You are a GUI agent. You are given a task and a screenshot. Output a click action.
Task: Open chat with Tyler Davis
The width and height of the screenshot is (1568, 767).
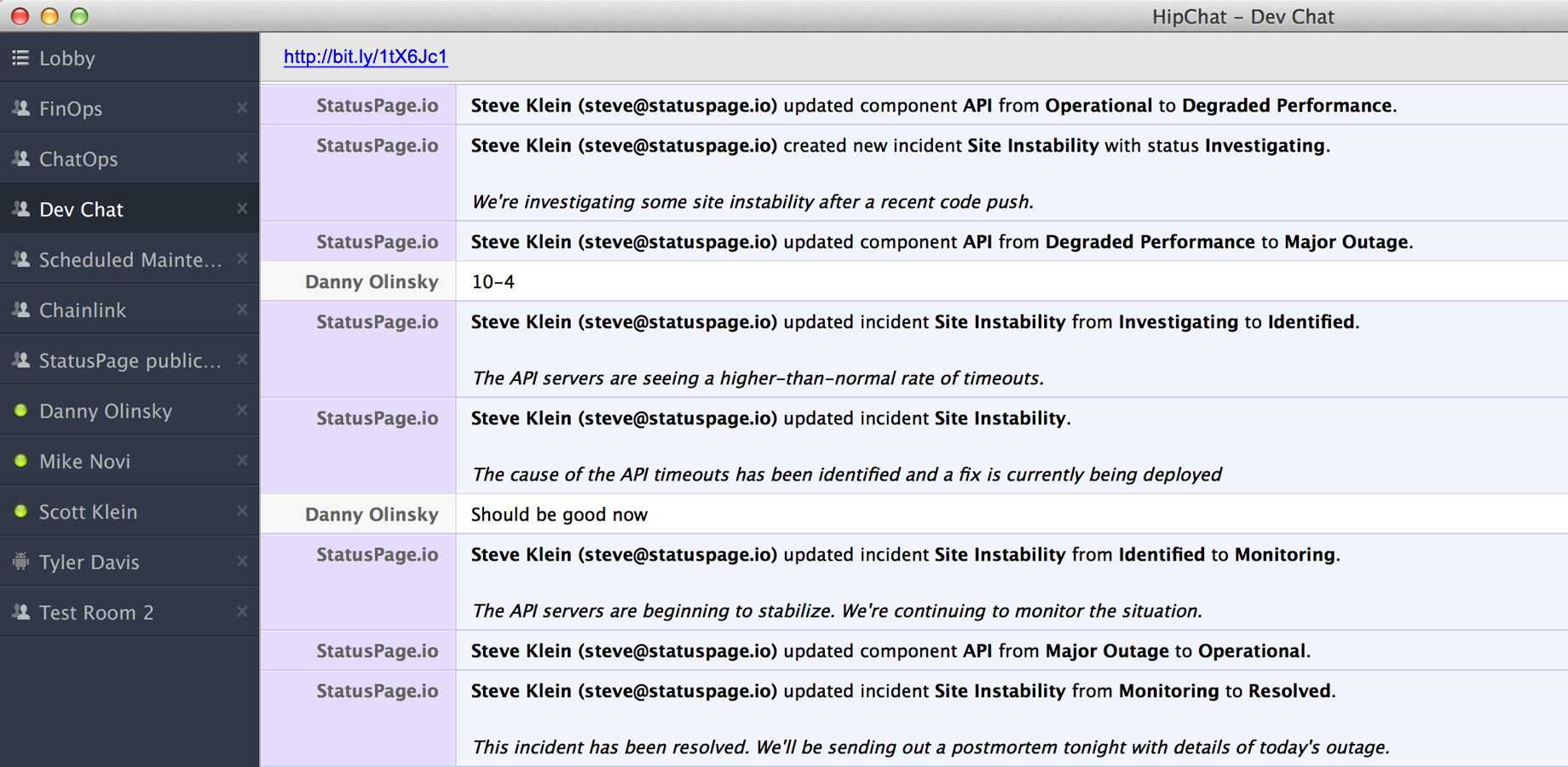130,562
